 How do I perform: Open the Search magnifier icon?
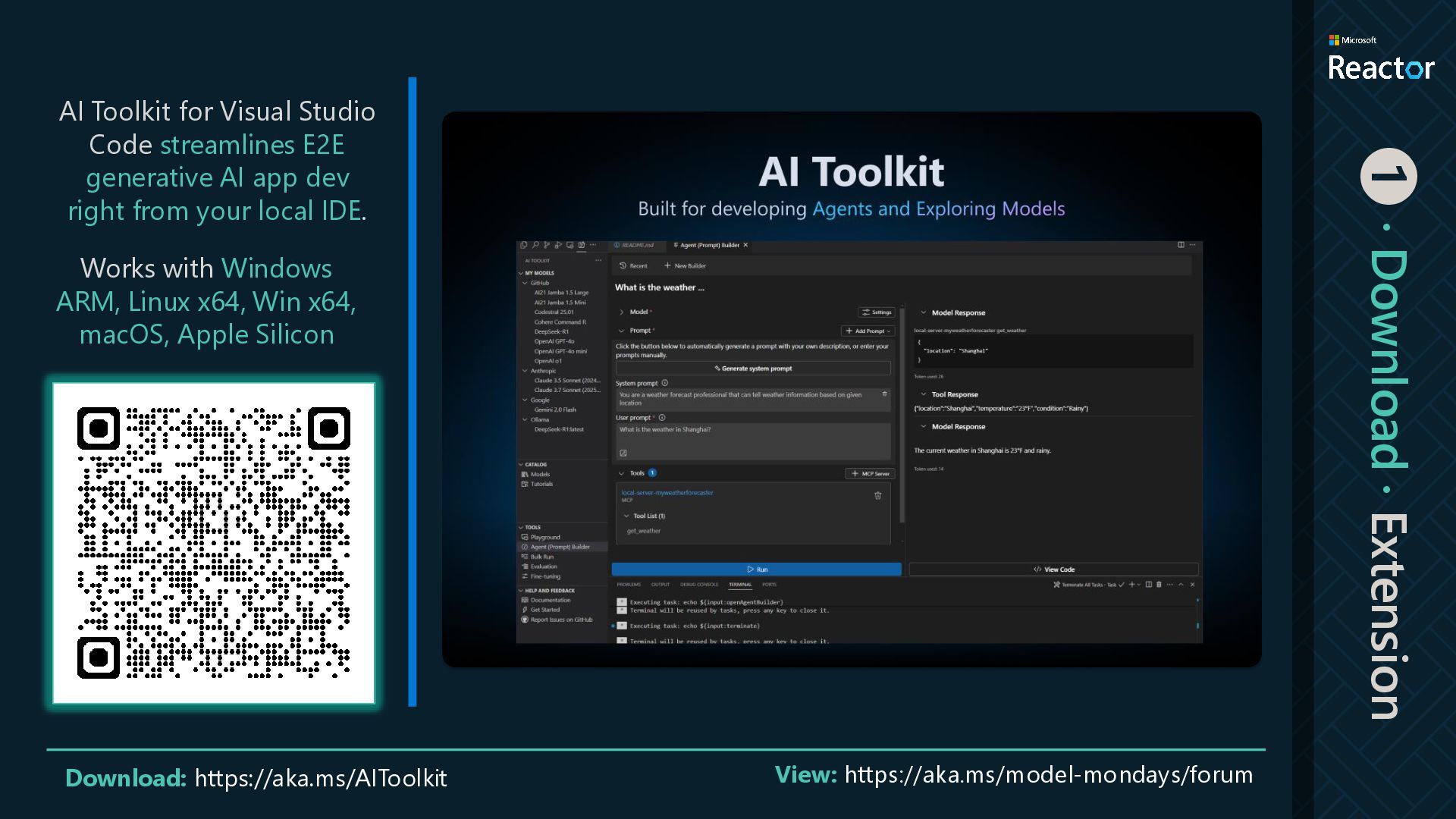pos(535,245)
